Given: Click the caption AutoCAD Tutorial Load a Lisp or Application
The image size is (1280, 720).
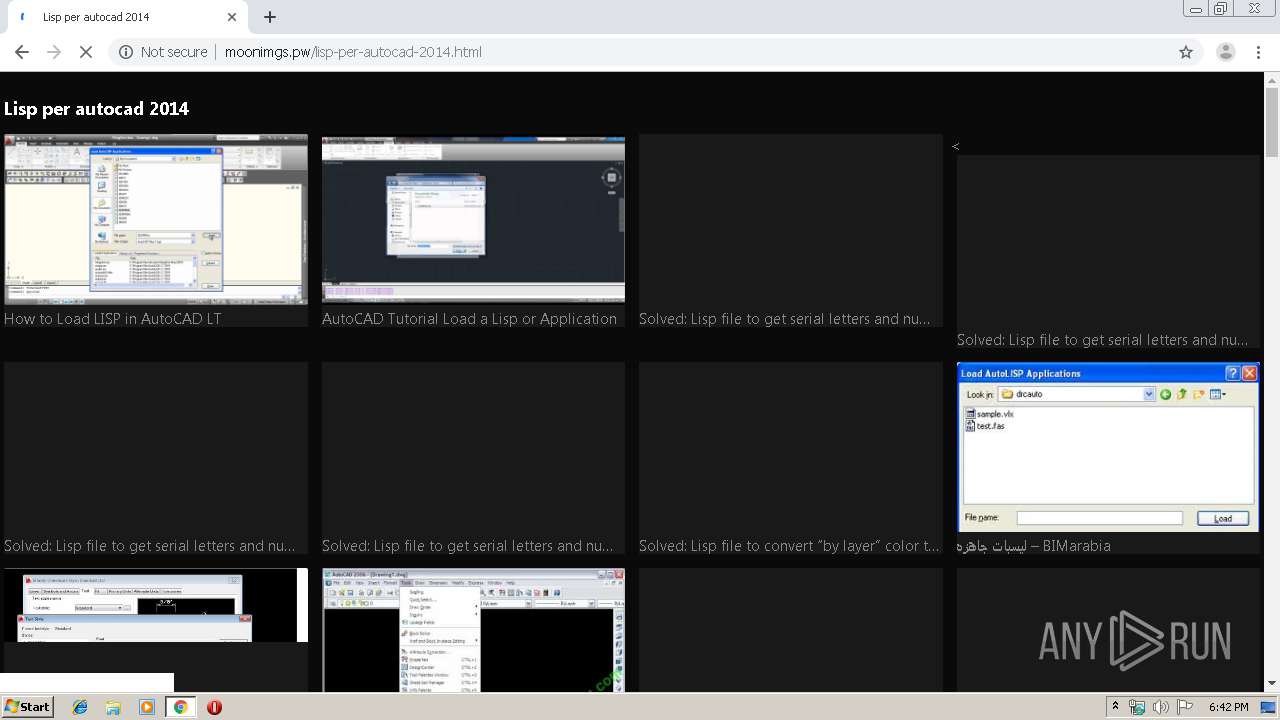Looking at the screenshot, I should 469,319.
